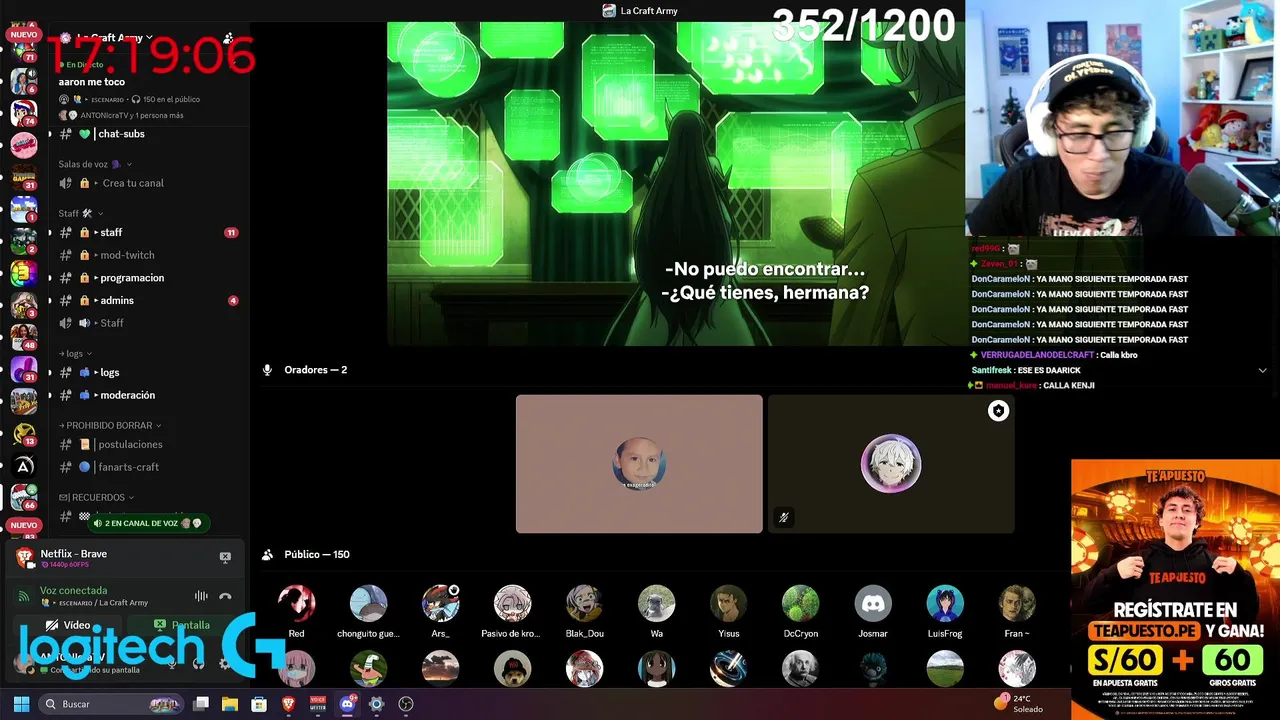This screenshot has height=720, width=1280.
Task: Collapse Staff category
Action: click(x=81, y=213)
